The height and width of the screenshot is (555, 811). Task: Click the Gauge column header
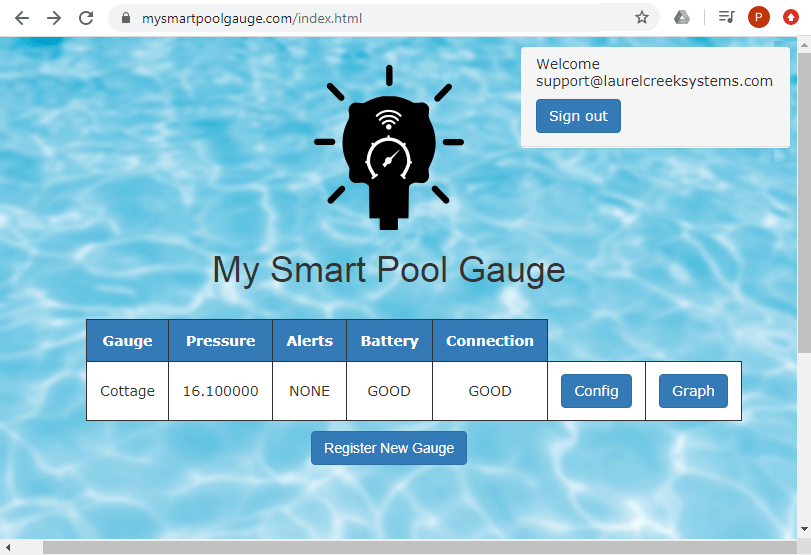[127, 341]
